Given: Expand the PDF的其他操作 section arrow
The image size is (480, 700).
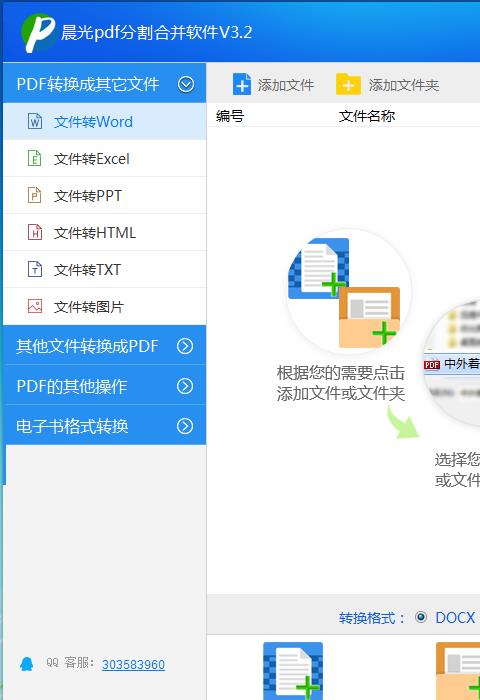Looking at the screenshot, I should tap(185, 386).
